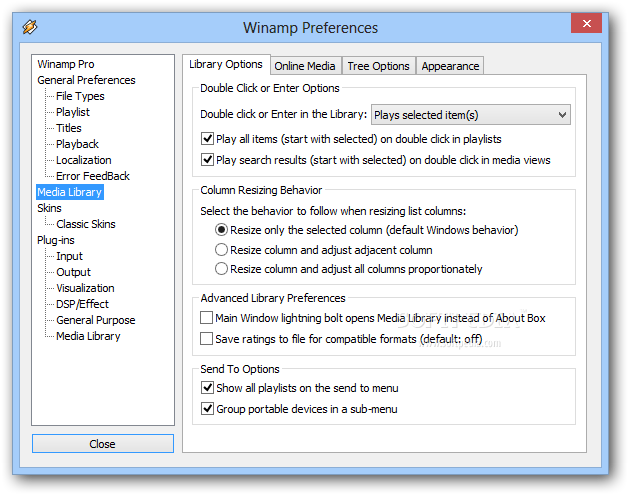This screenshot has height=495, width=629.
Task: Open Output plug-ins page
Action: 74,272
